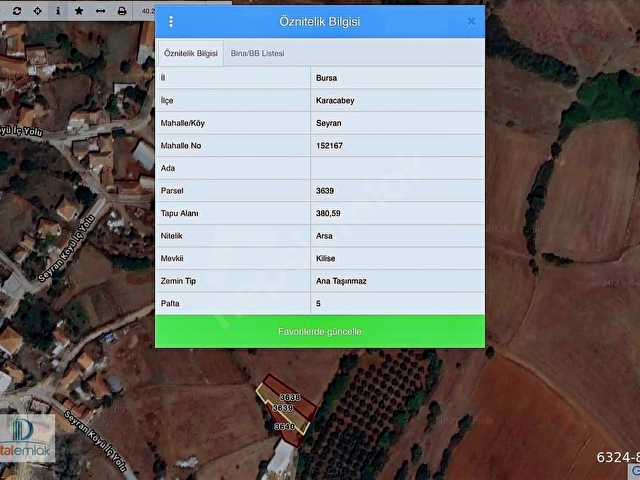Screen dimensions: 640x480
Task: Click highlighted parcel 3639 label on map
Action: 283,408
